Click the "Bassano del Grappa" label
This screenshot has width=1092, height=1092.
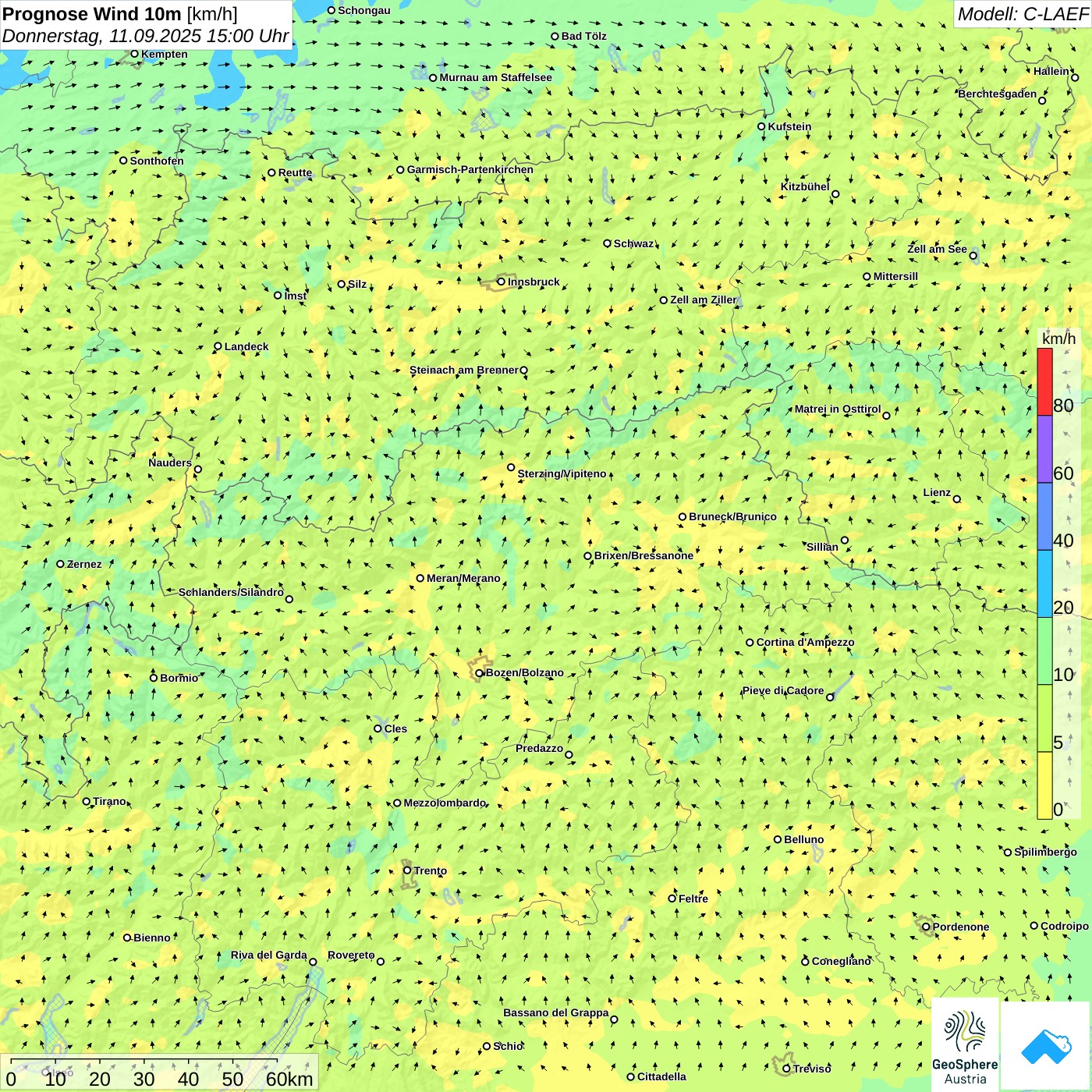[556, 1012]
